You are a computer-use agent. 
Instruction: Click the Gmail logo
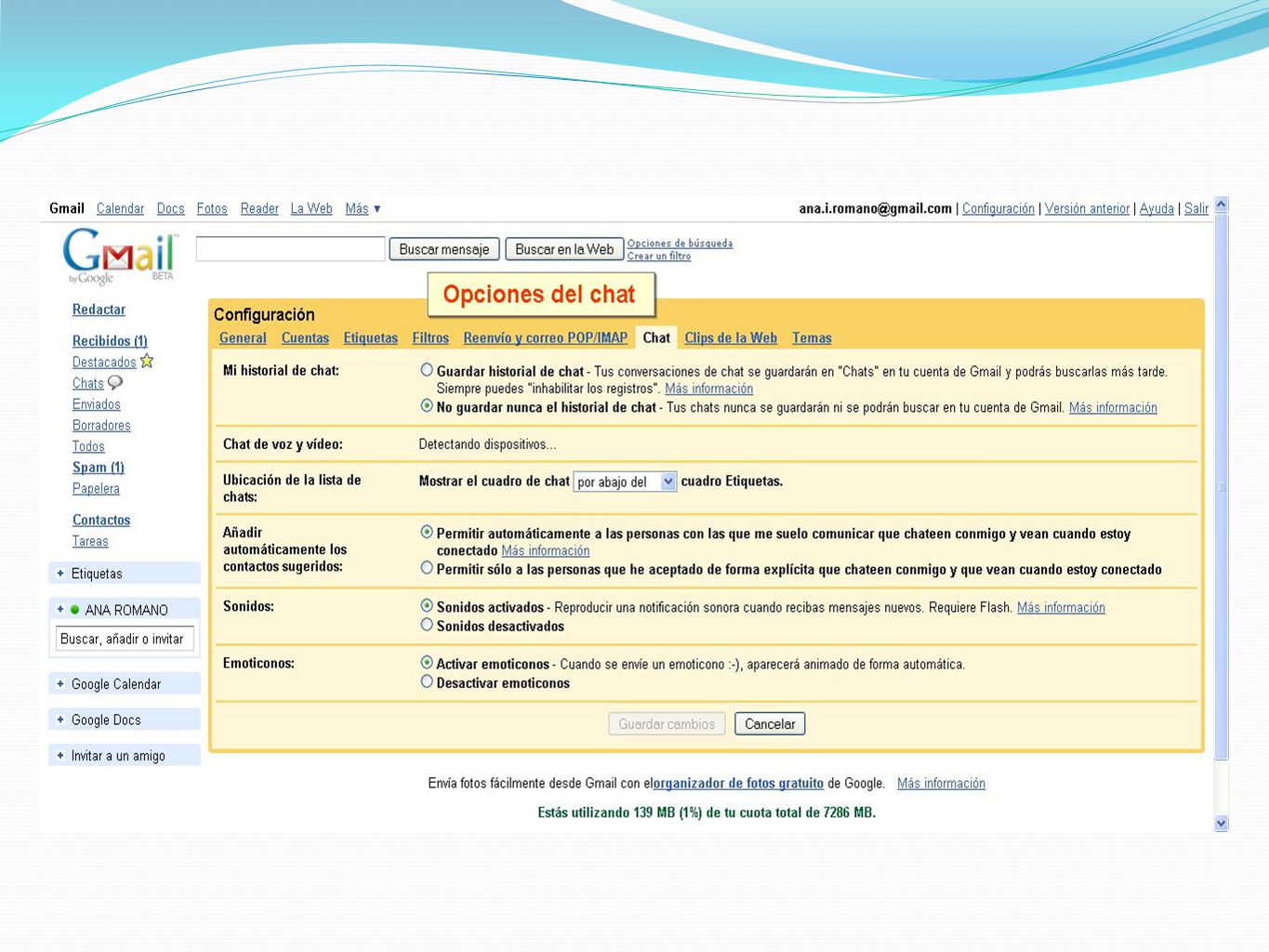(x=119, y=256)
